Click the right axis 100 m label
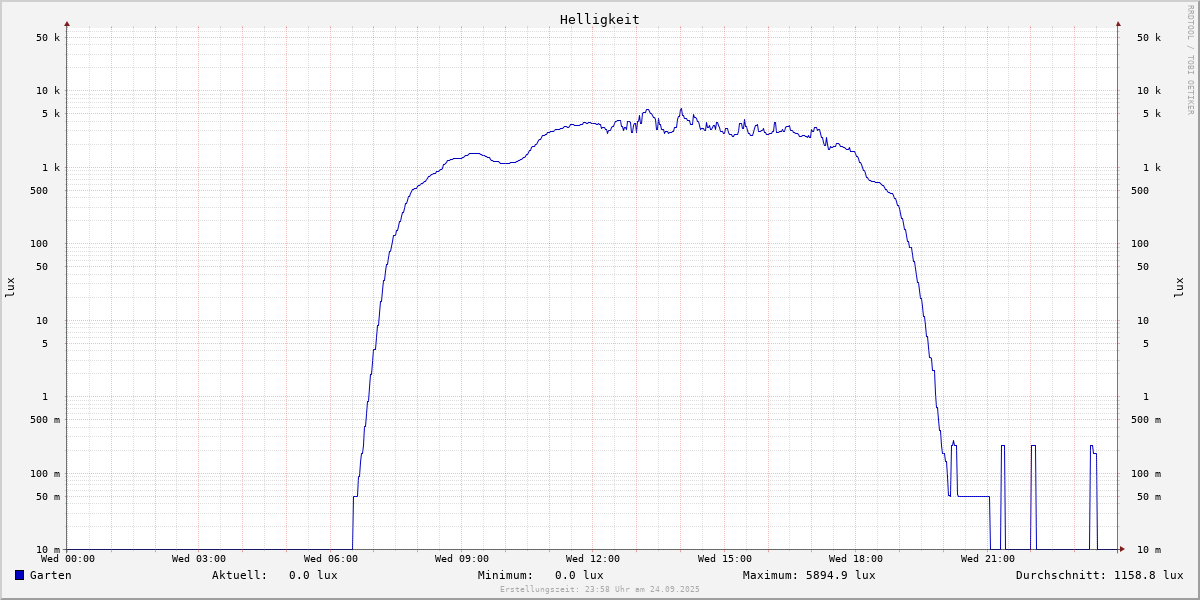This screenshot has width=1200, height=600. [x=1146, y=474]
